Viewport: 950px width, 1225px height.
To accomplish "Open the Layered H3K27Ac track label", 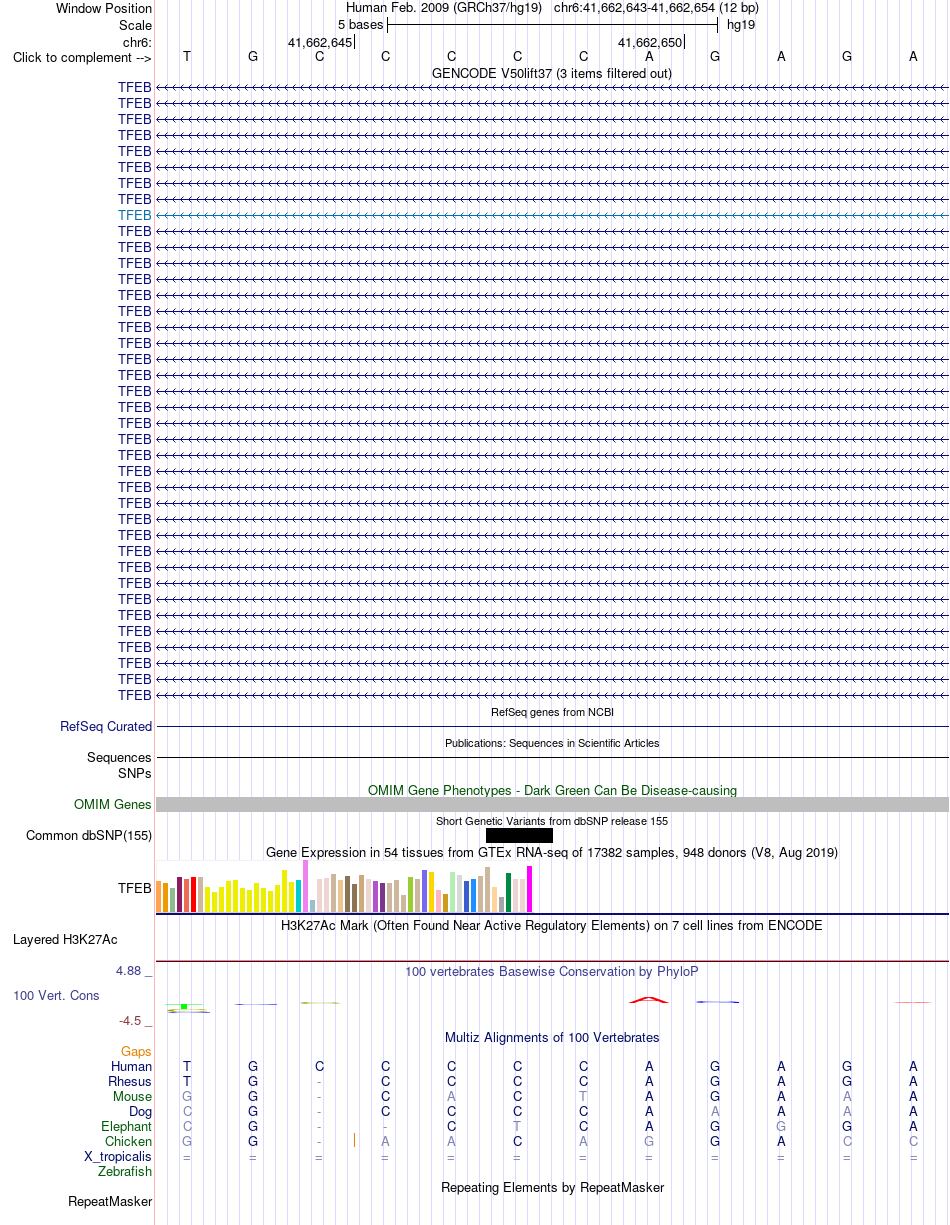I will (65, 940).
